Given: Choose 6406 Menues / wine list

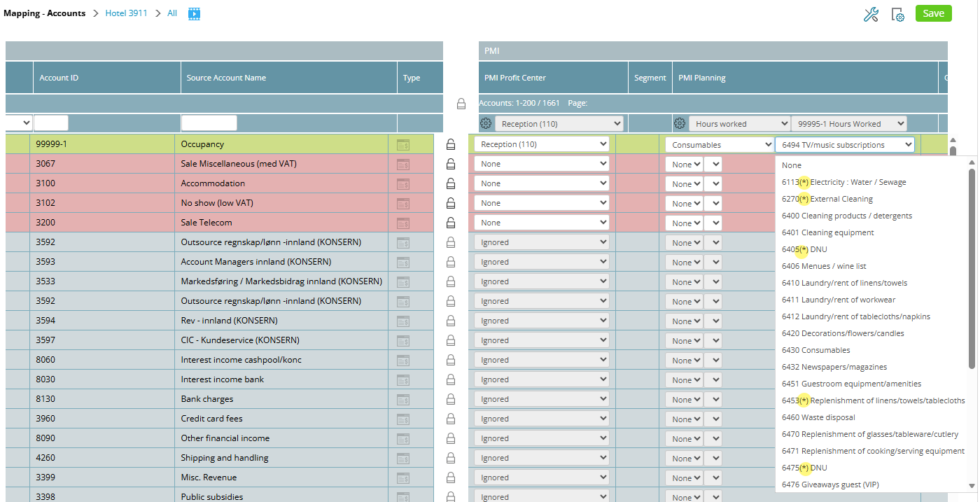Looking at the screenshot, I should click(x=872, y=266).
